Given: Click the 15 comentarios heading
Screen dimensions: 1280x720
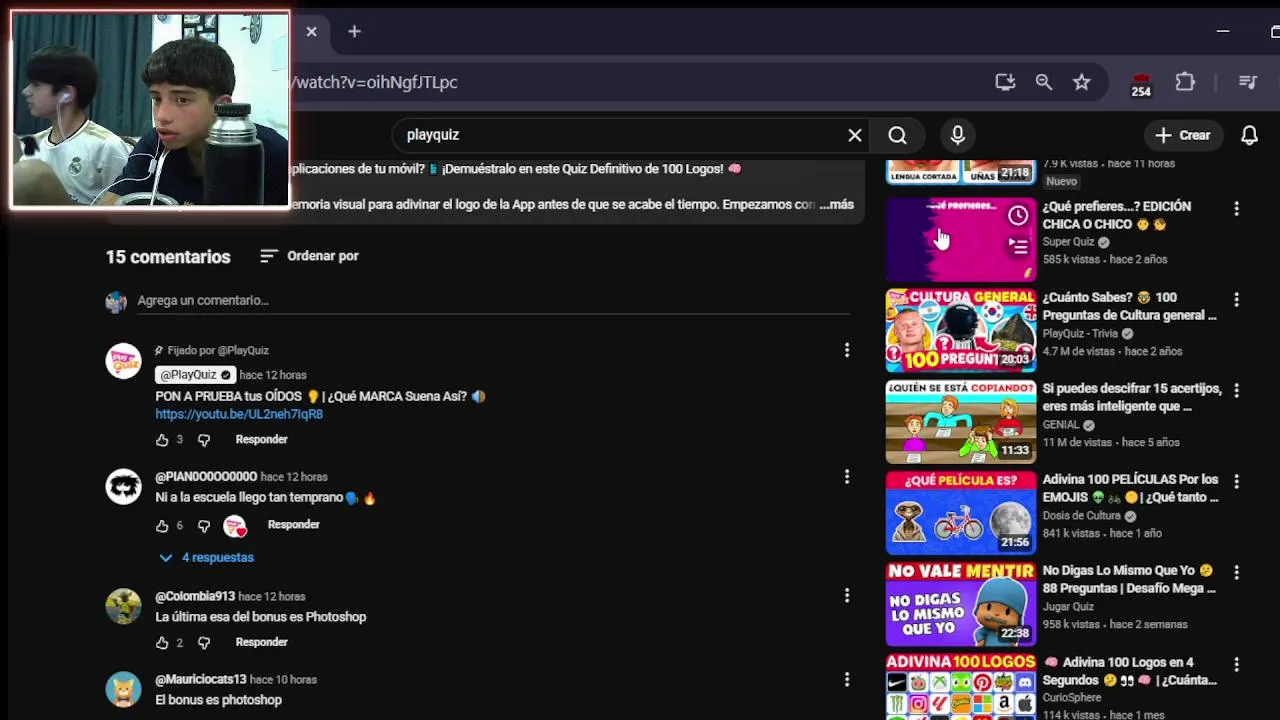Looking at the screenshot, I should pyautogui.click(x=168, y=257).
